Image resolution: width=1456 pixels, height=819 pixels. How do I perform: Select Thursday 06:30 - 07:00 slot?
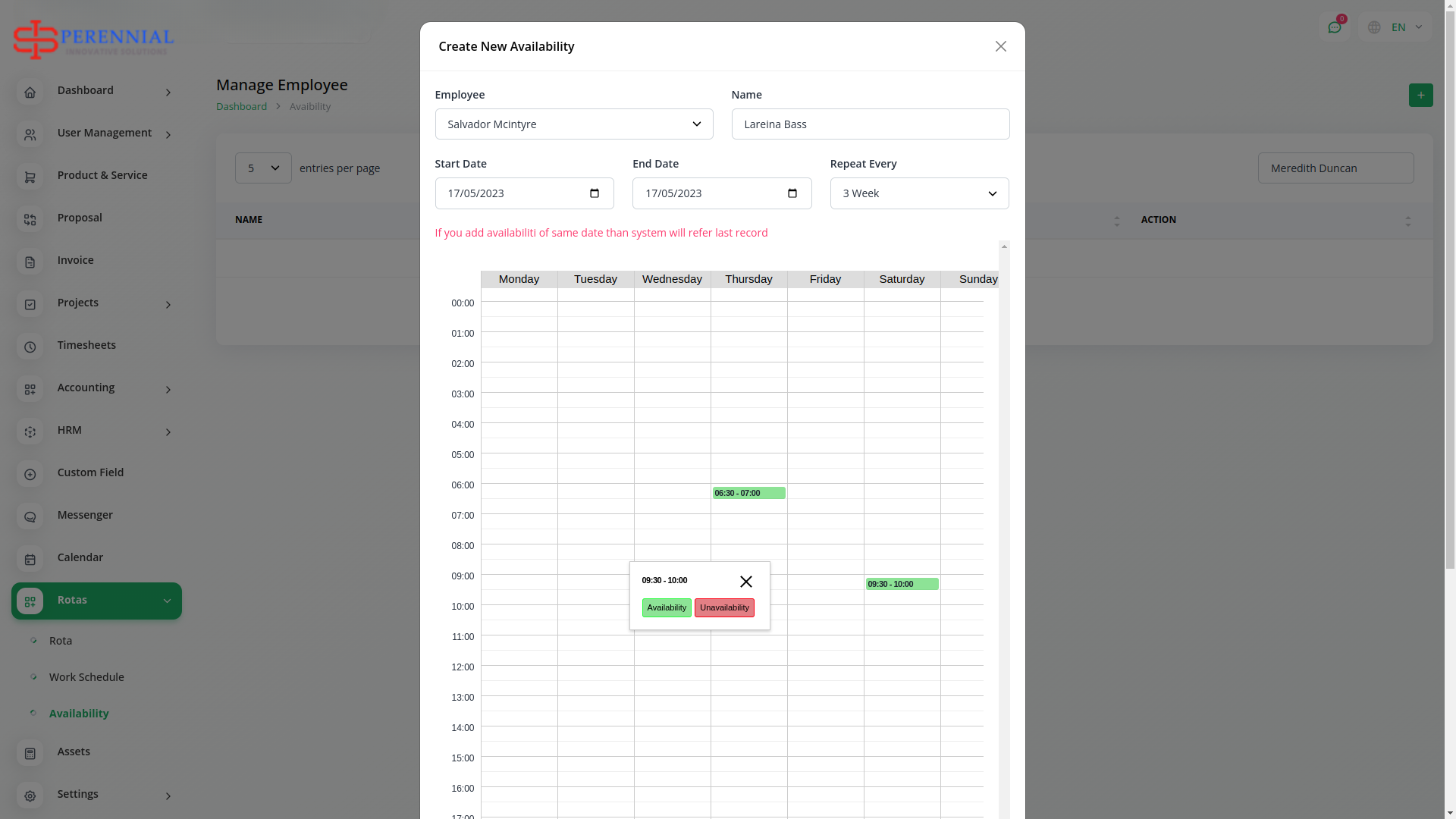(748, 493)
